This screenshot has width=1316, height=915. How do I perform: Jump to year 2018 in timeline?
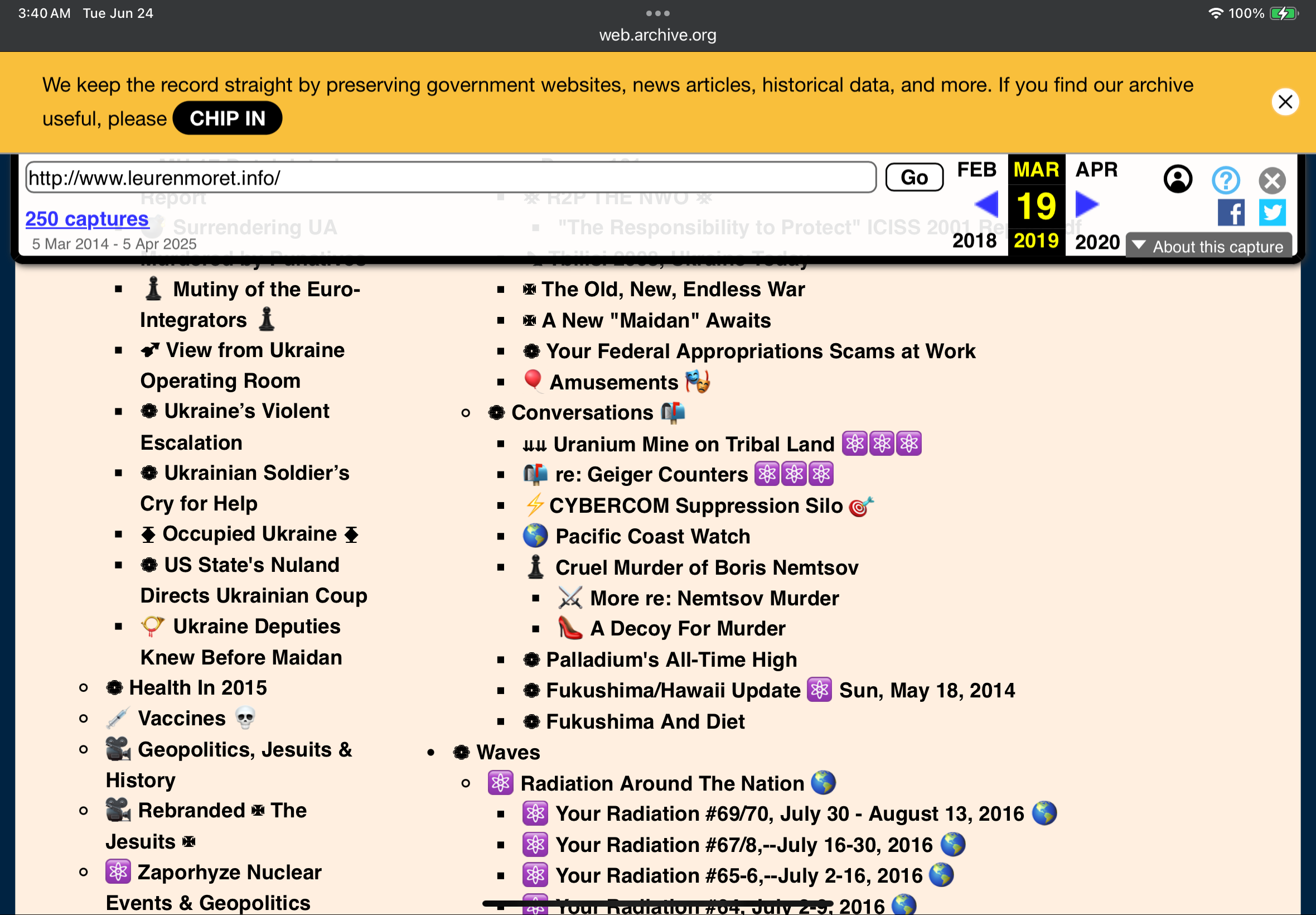click(975, 241)
